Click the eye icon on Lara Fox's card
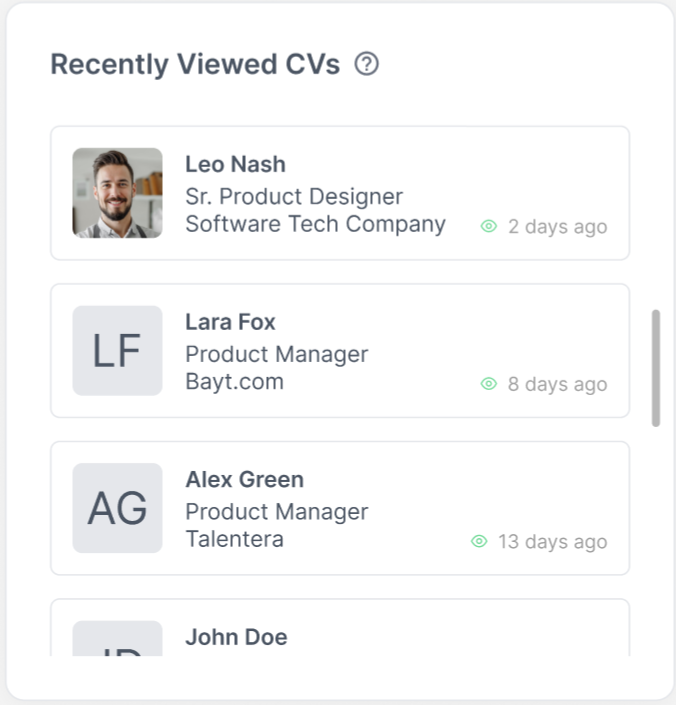Image resolution: width=676 pixels, height=705 pixels. coord(489,383)
